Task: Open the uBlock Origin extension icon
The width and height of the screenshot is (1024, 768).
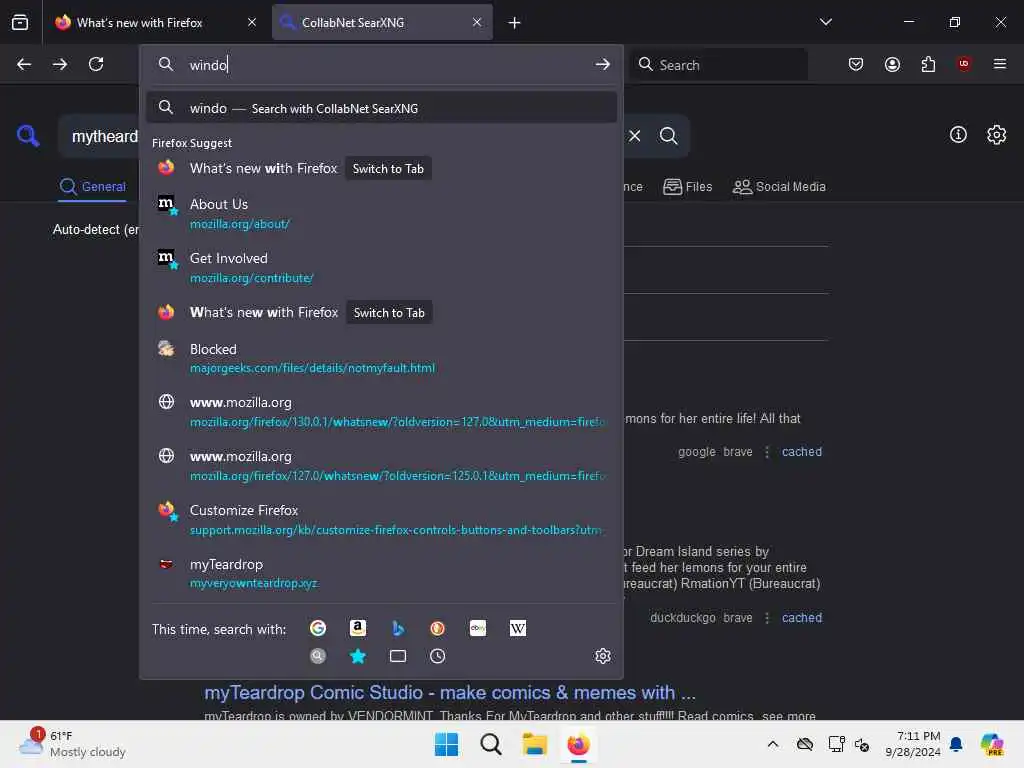Action: tap(964, 64)
